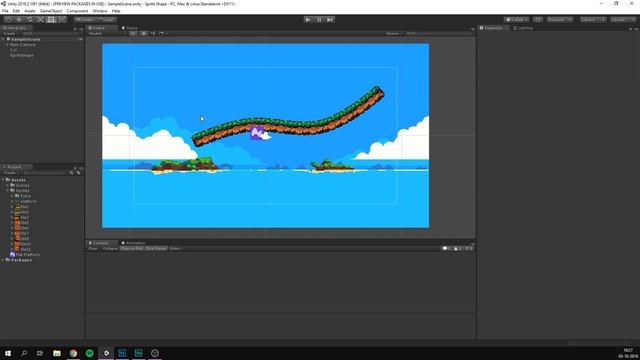640x360 pixels.
Task: Switch to the Hierarchy tab
Action: click(x=15, y=28)
